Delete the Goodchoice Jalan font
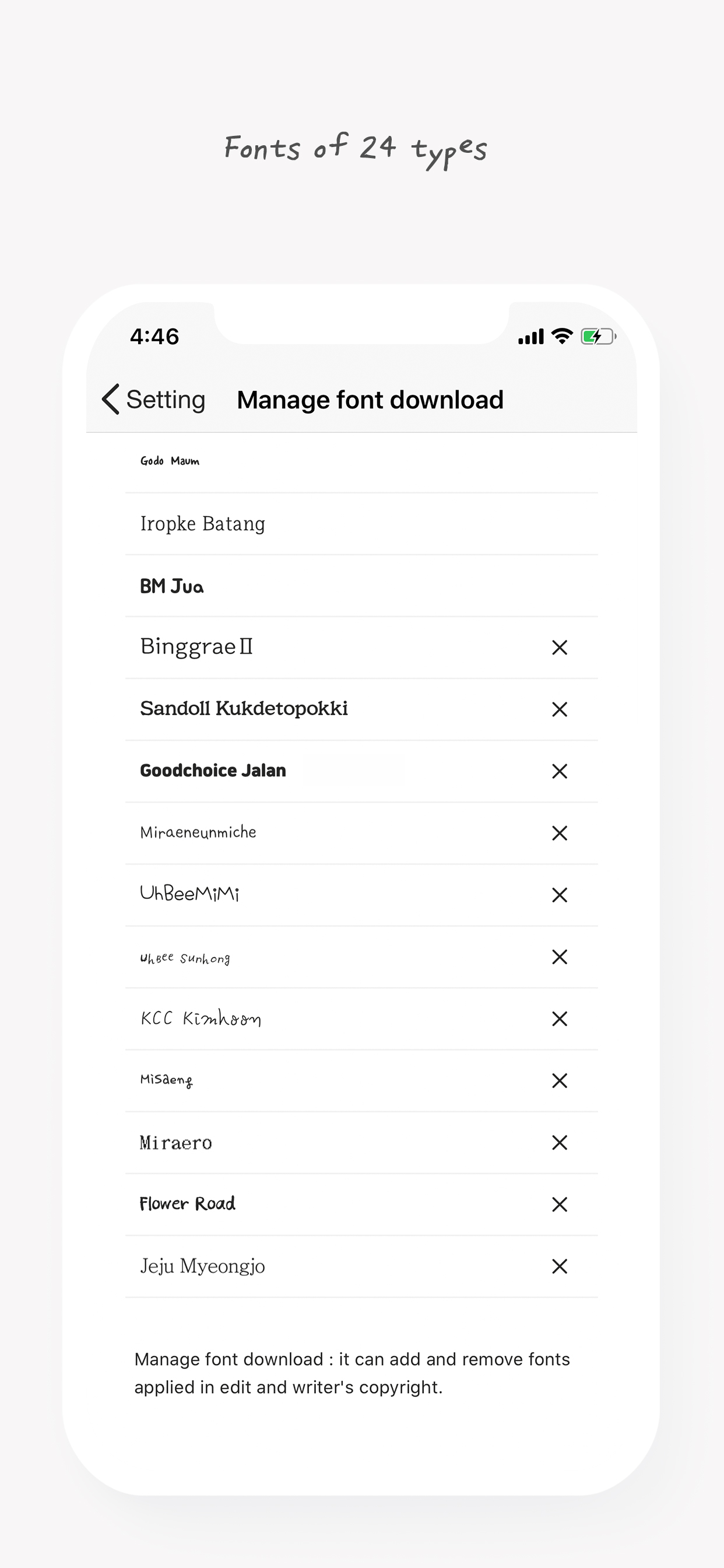724x1568 pixels. [560, 771]
